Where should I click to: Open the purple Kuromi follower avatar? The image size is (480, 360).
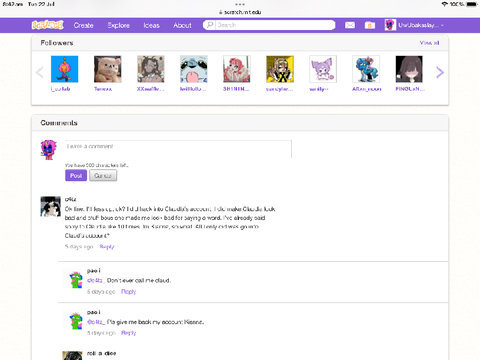point(323,69)
